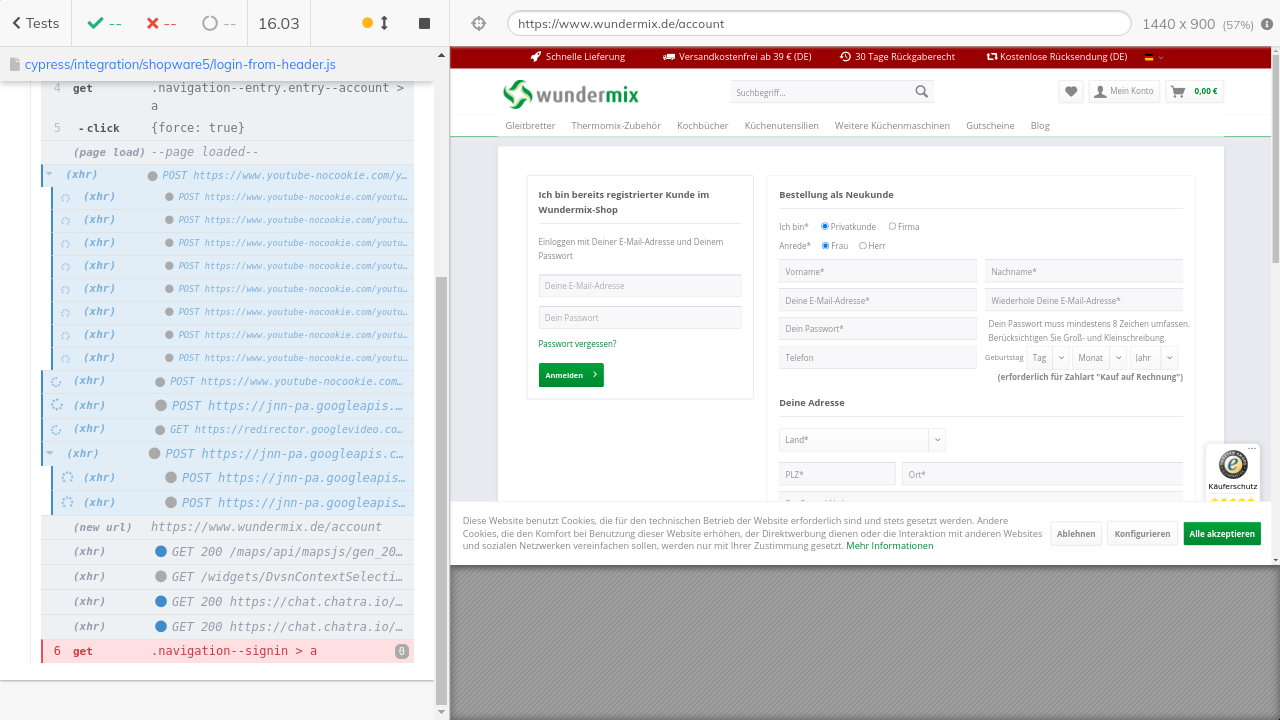The height and width of the screenshot is (720, 1280).
Task: Go to Thermomix-Zubehör category
Action: [616, 126]
